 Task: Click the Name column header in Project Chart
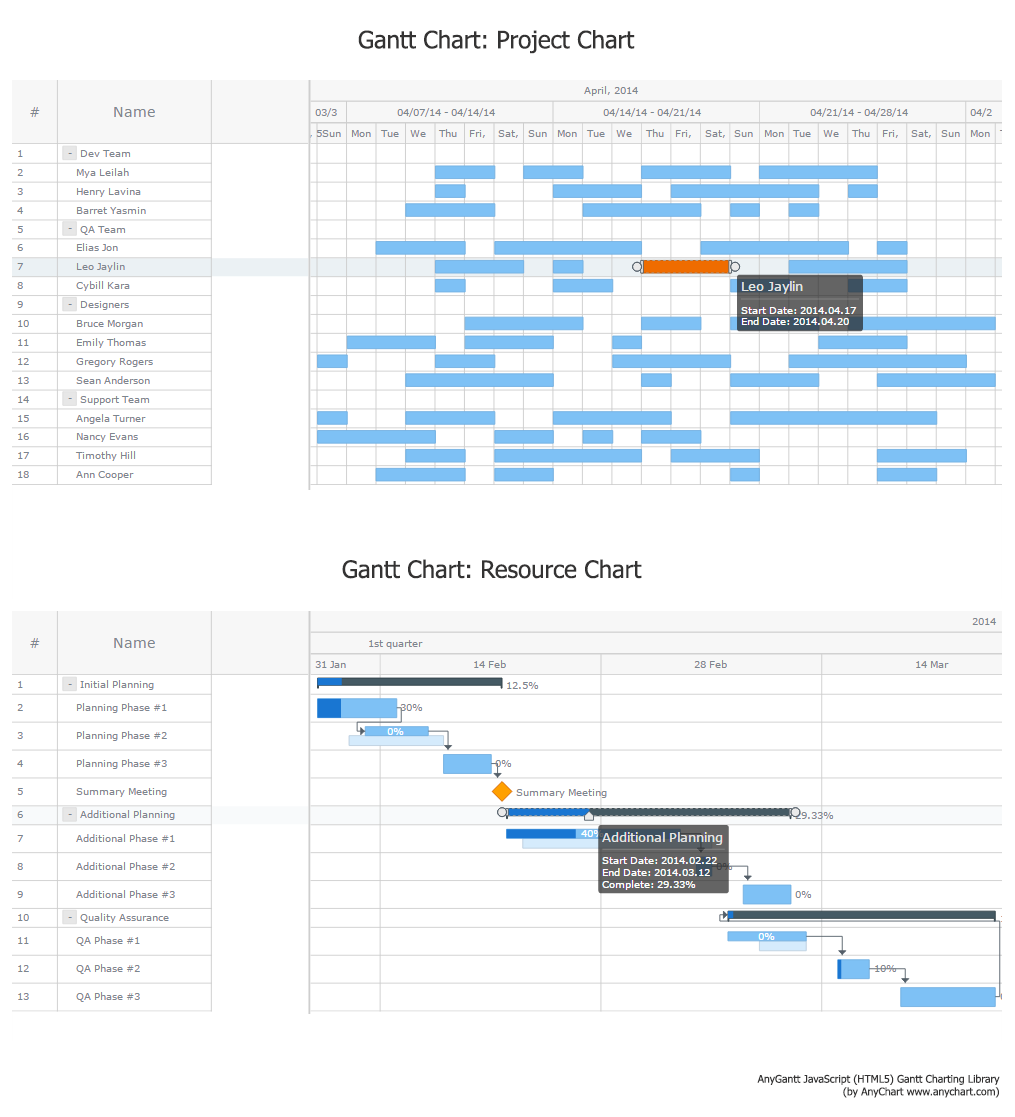pyautogui.click(x=134, y=112)
